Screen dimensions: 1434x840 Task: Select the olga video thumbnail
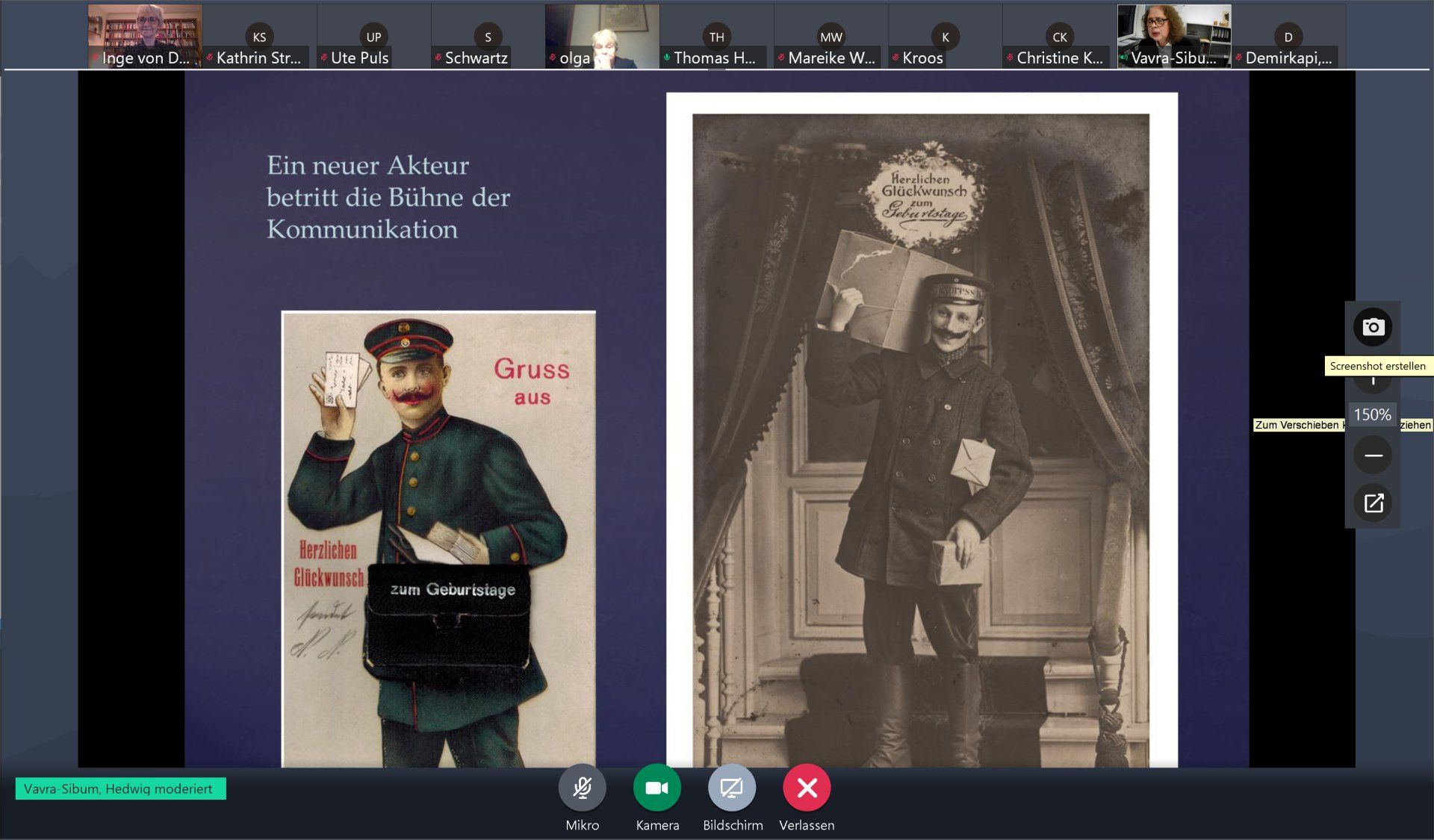point(602,36)
